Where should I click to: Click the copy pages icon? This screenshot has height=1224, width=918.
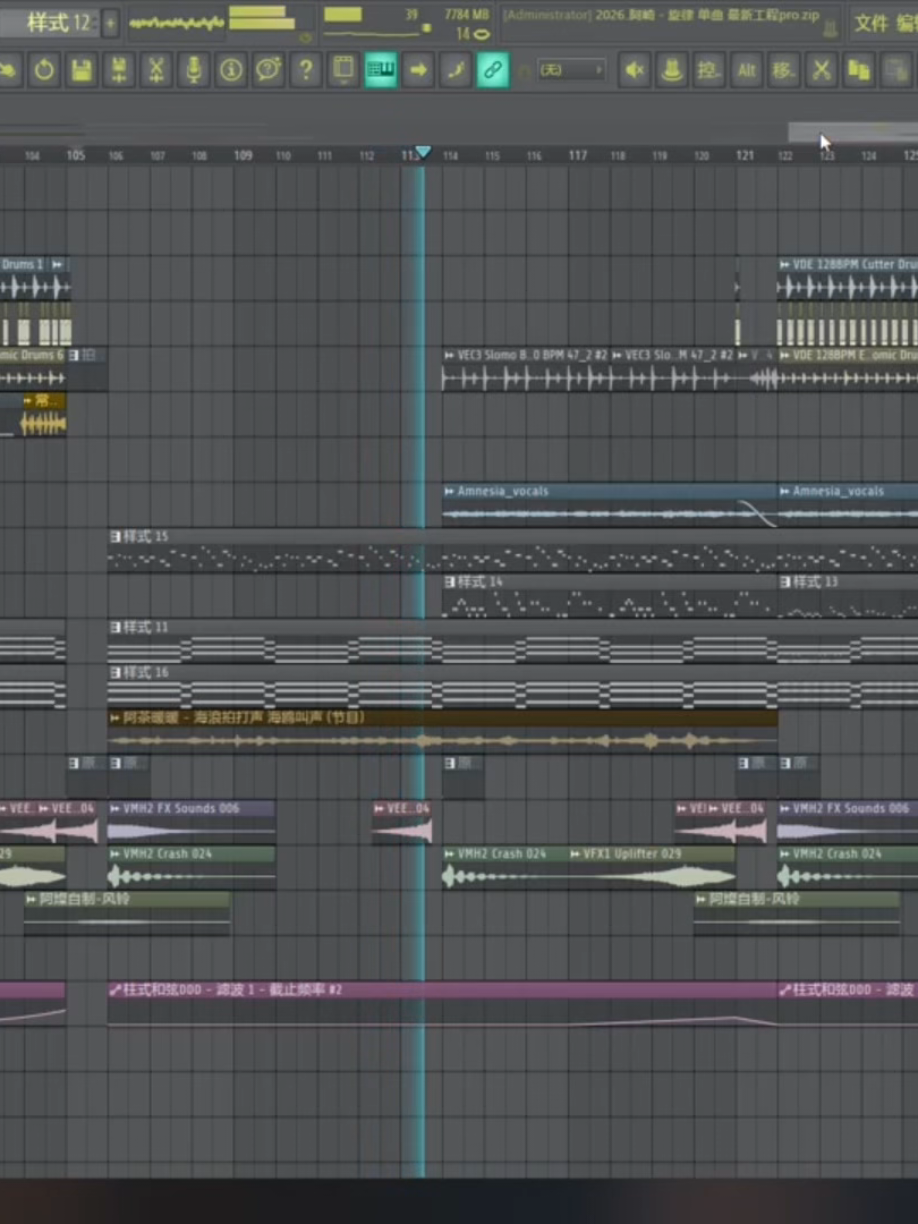pyautogui.click(x=859, y=70)
